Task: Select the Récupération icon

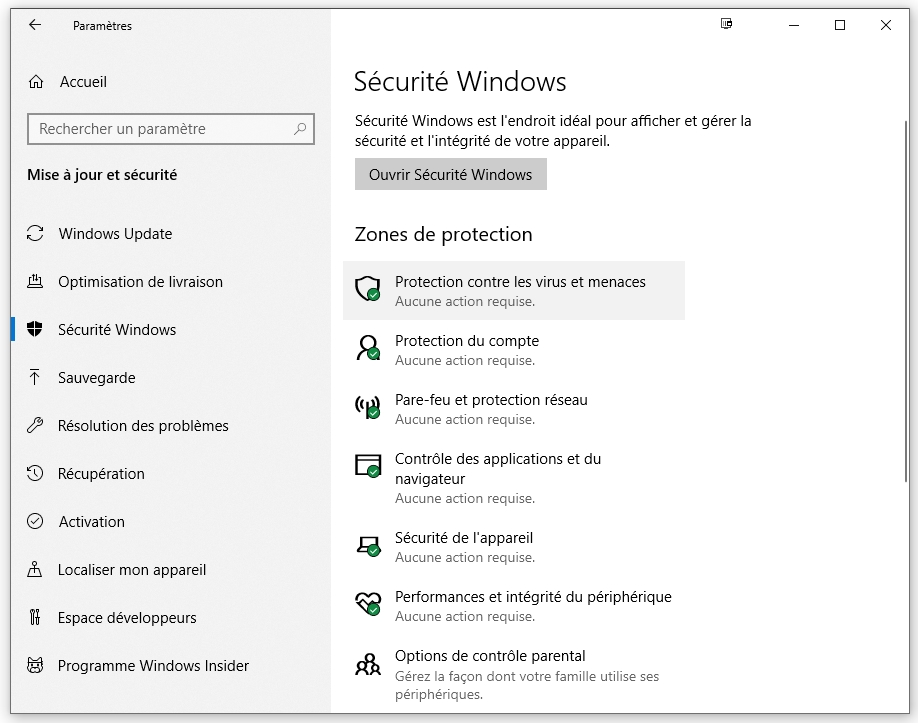Action: (x=34, y=473)
